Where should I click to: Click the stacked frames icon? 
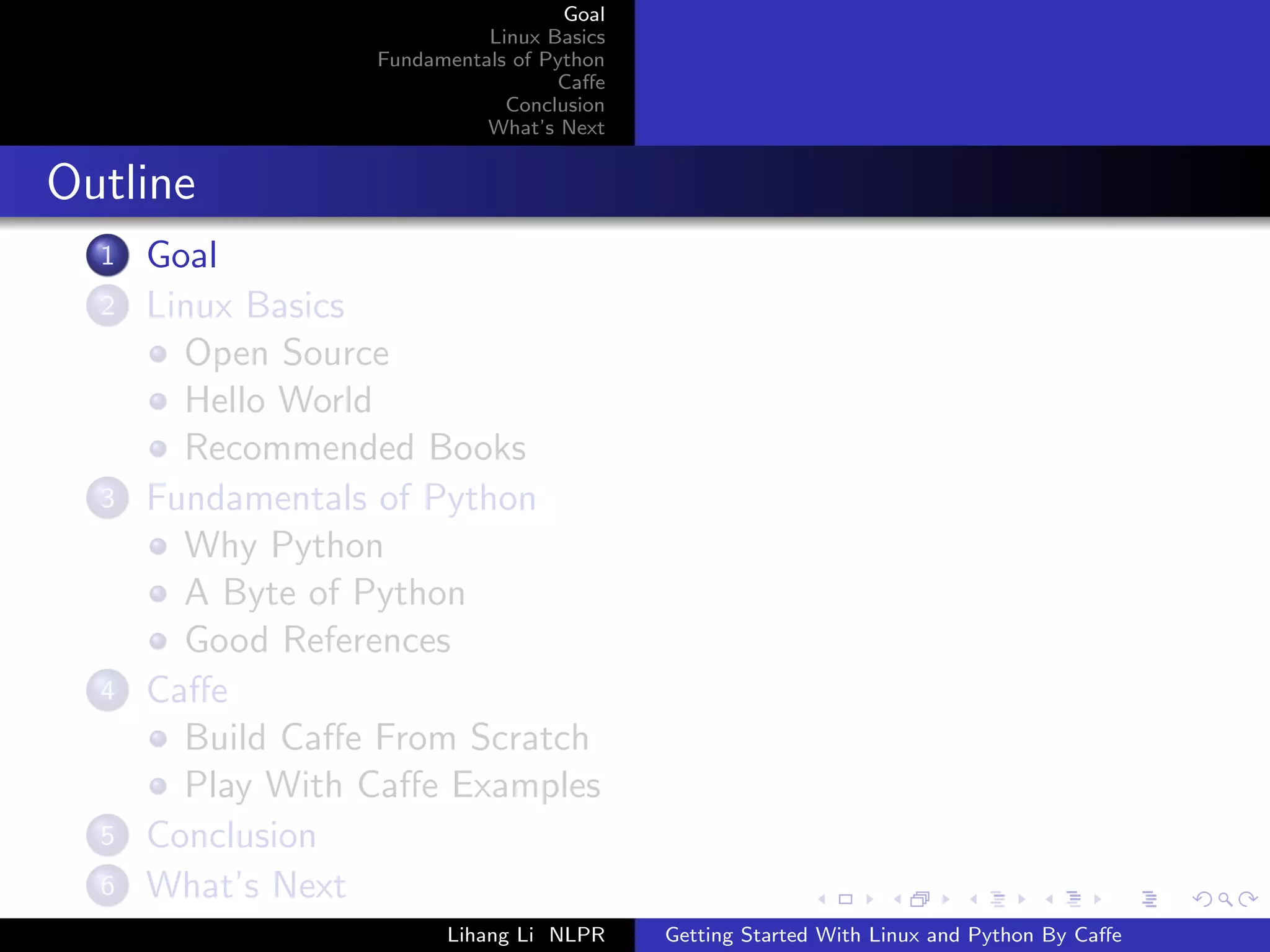921,899
